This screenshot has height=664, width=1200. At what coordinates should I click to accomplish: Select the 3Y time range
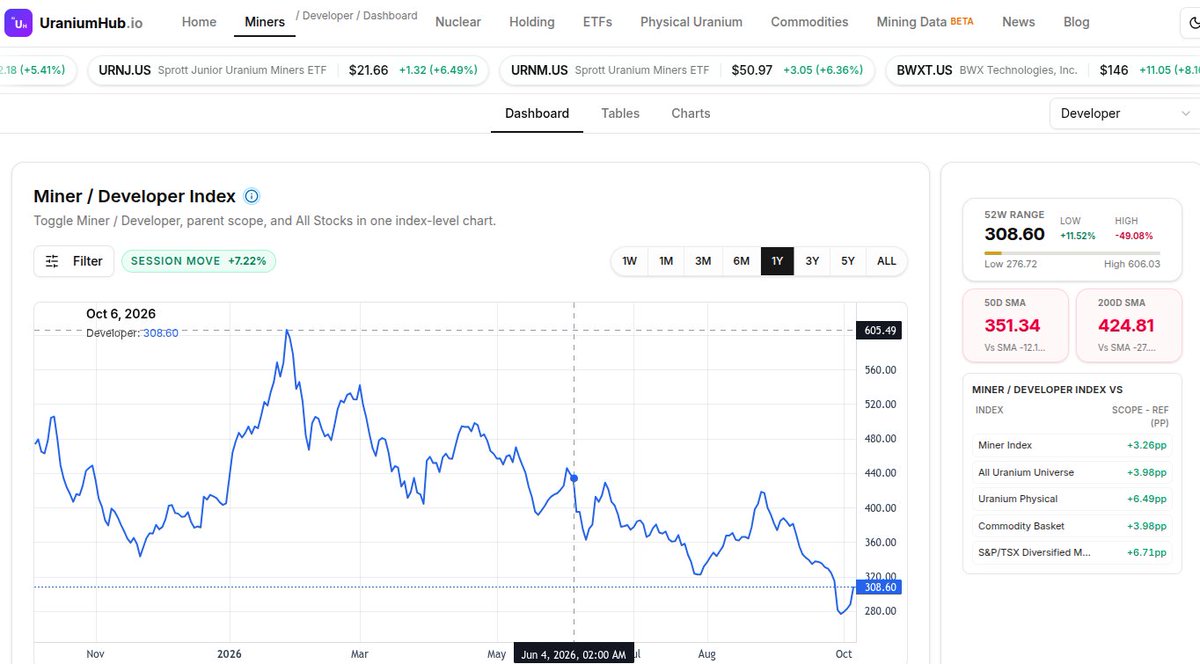click(812, 261)
